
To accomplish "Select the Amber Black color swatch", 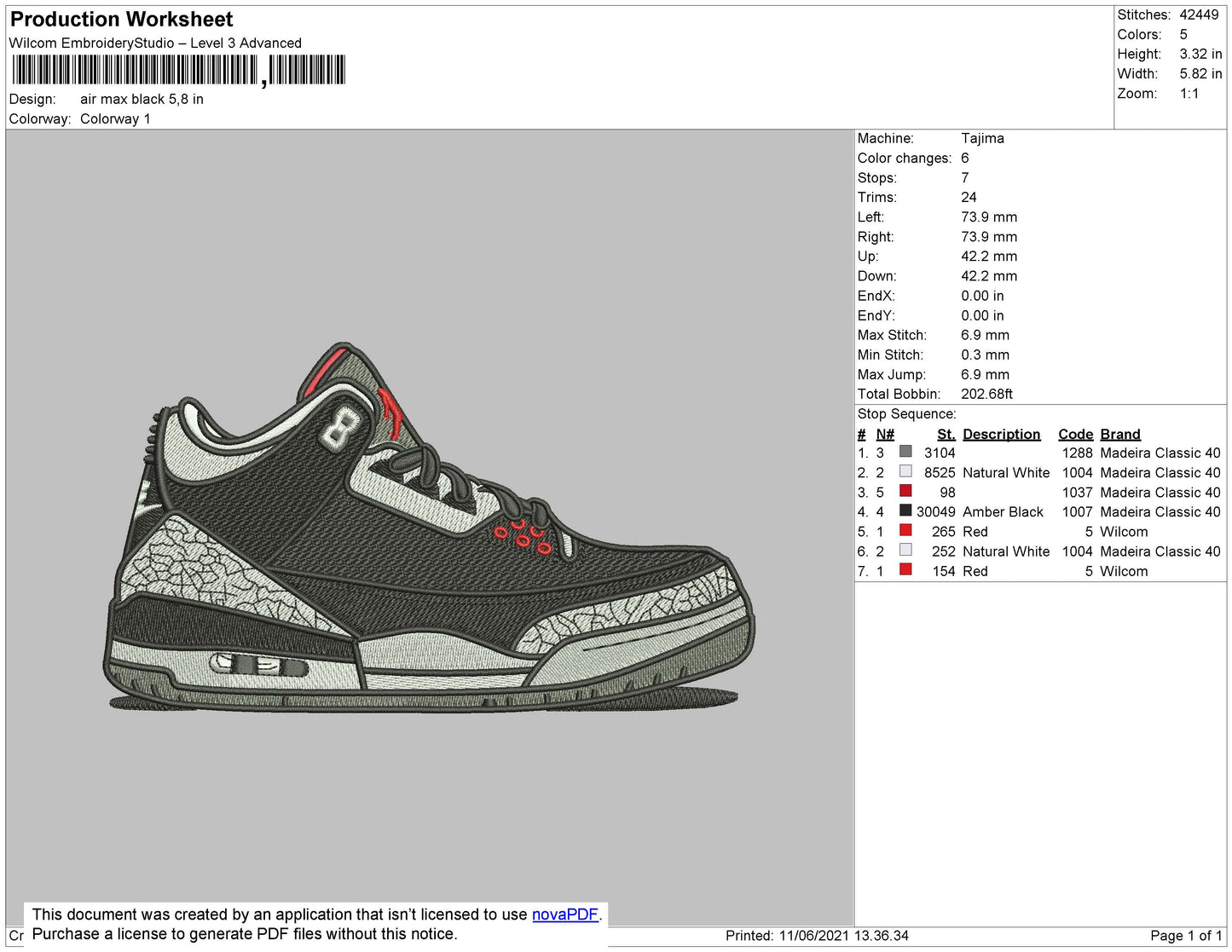I will (x=905, y=511).
